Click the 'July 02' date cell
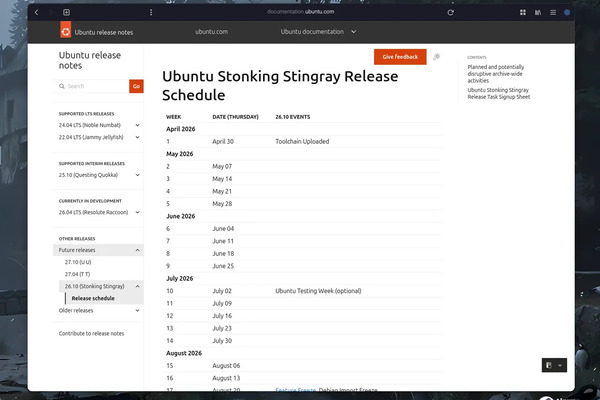The image size is (600, 400). pyautogui.click(x=222, y=291)
